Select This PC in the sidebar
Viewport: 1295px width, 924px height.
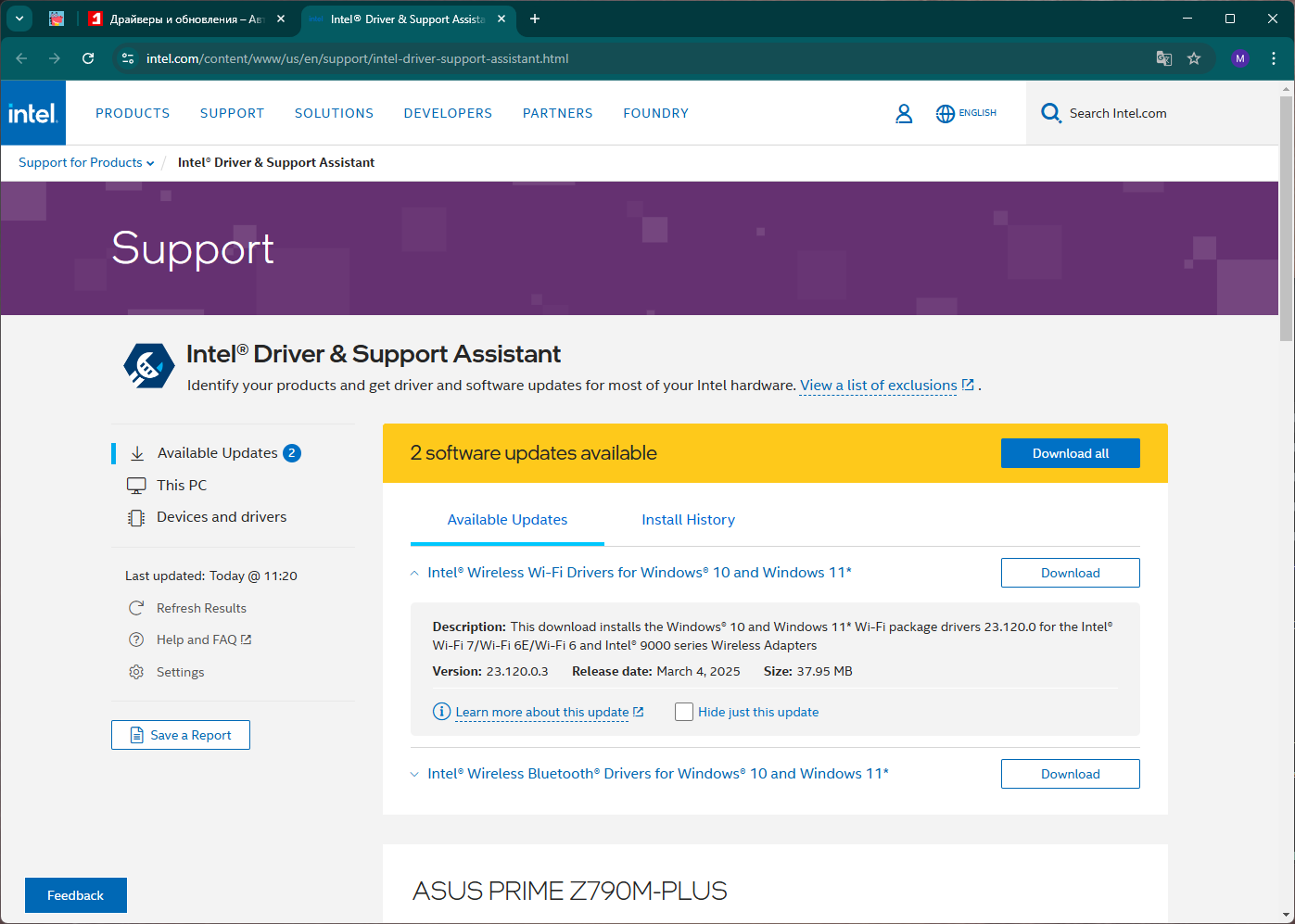coord(182,486)
